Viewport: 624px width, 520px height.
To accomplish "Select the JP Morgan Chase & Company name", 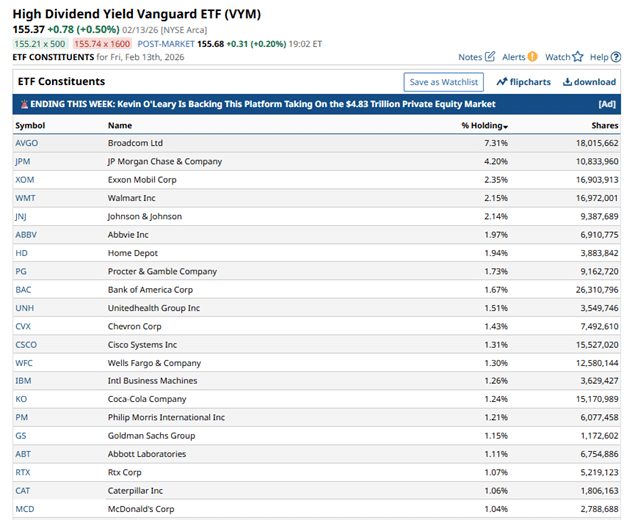I will click(165, 161).
